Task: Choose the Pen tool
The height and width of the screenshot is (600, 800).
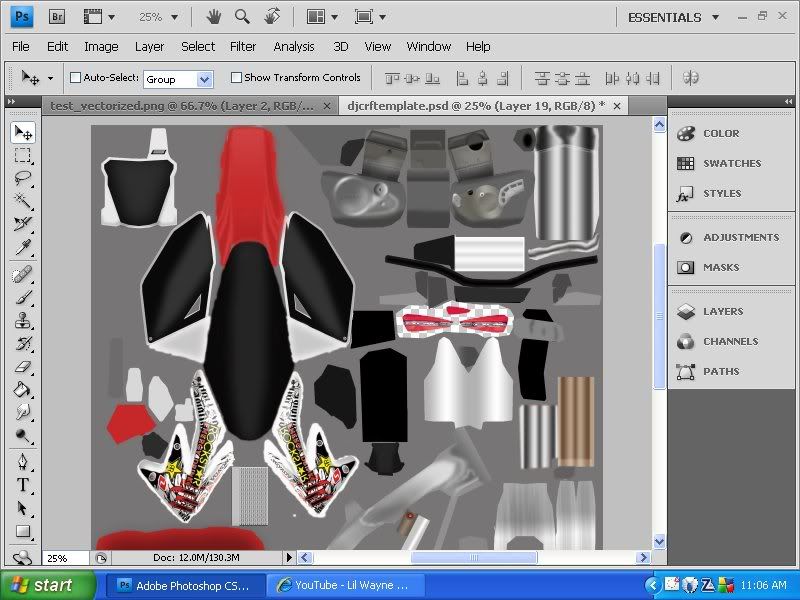Action: (x=23, y=461)
